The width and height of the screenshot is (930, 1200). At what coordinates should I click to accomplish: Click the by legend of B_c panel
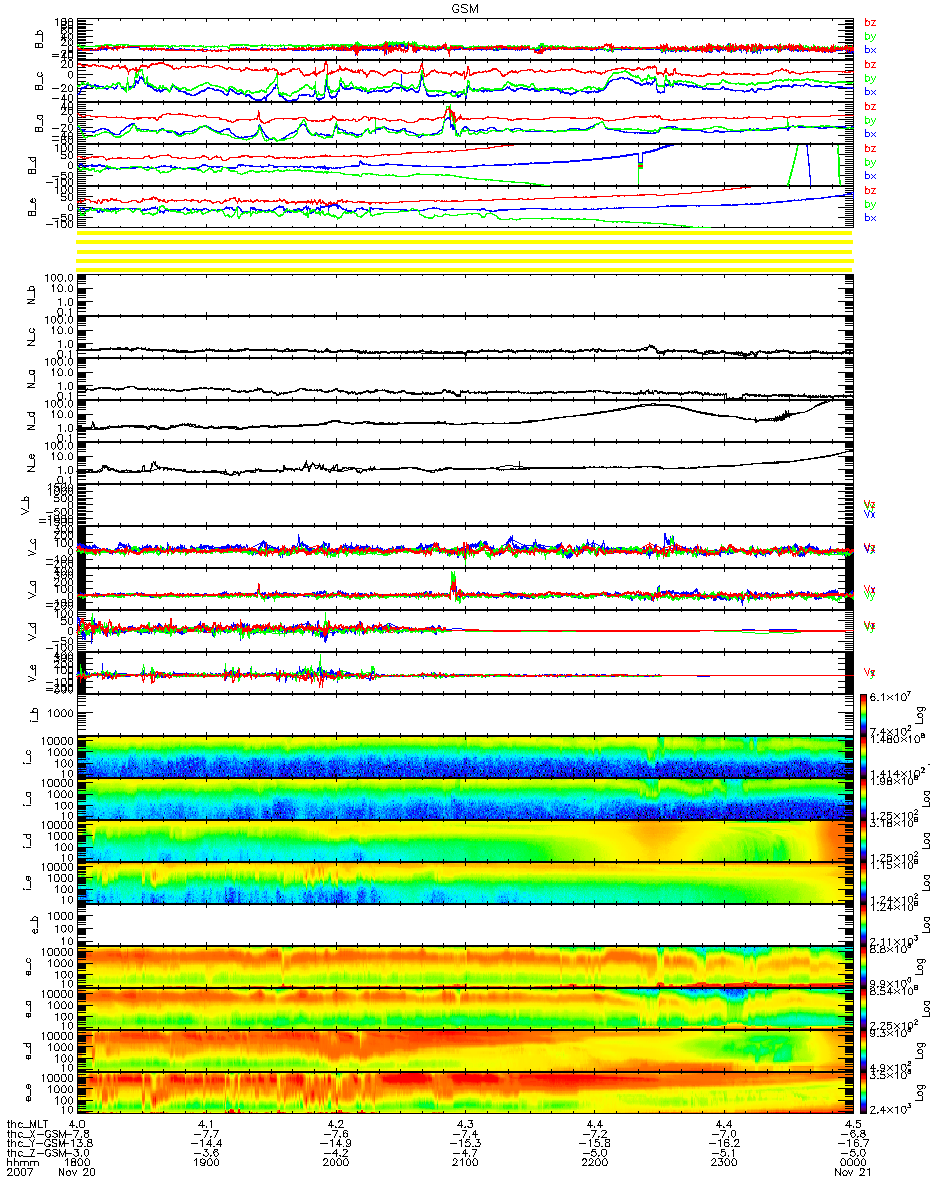[x=870, y=78]
